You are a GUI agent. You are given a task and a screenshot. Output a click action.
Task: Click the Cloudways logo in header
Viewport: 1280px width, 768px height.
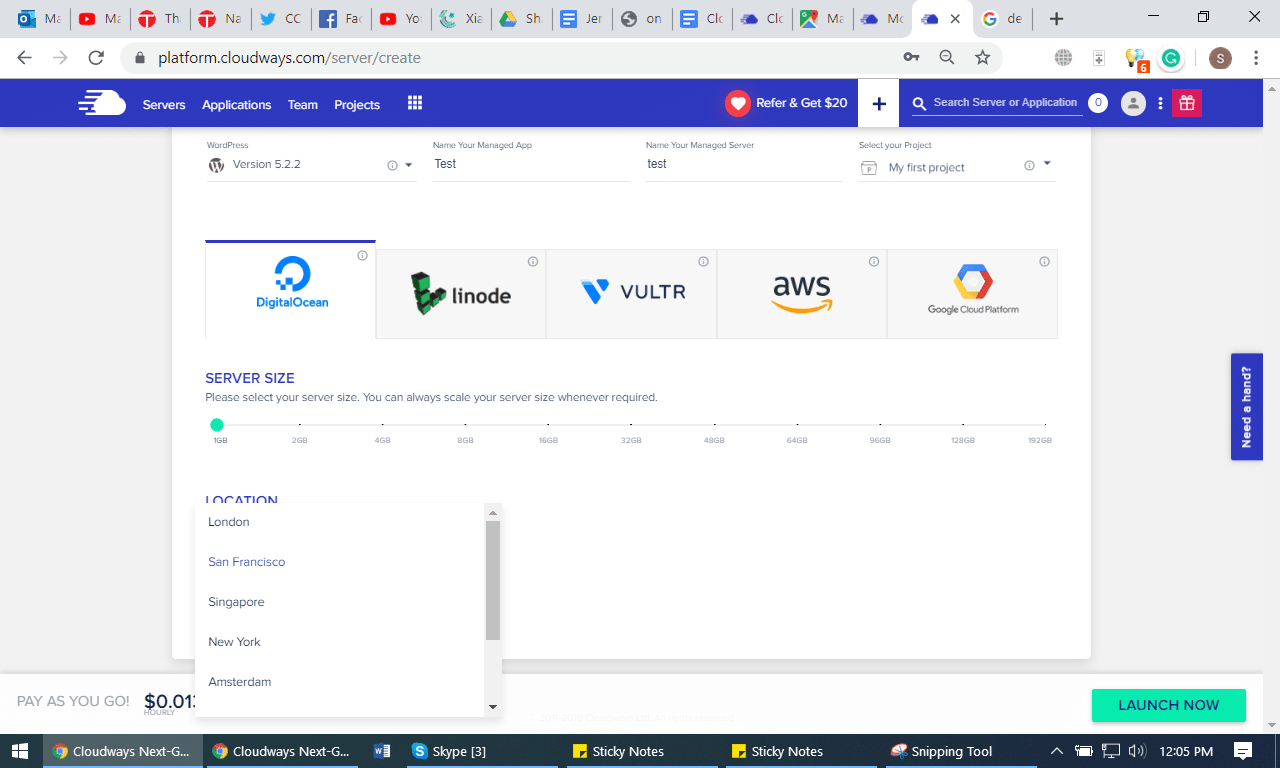click(102, 103)
